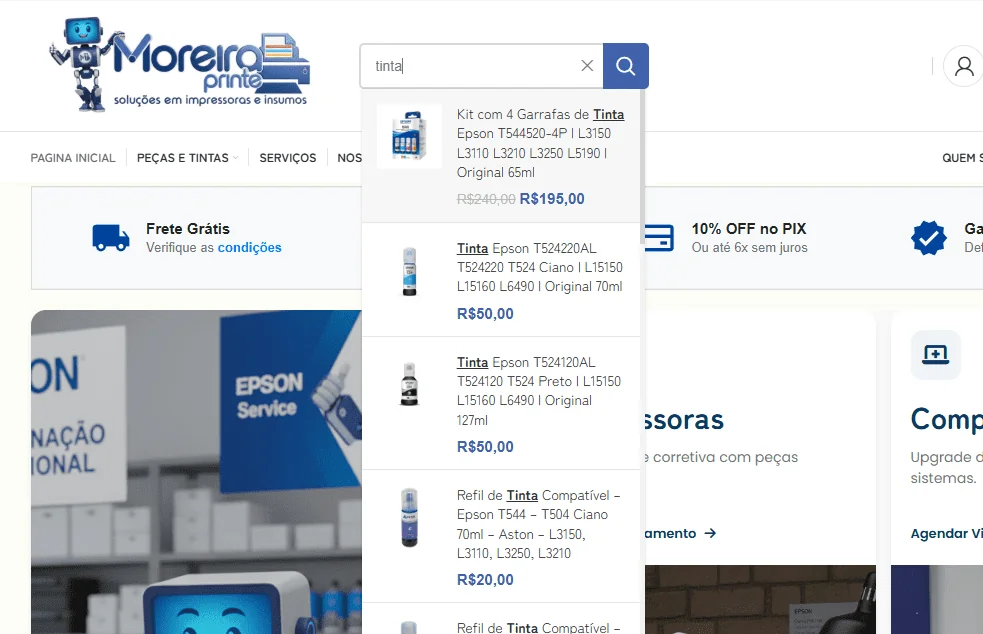
Task: Click the struck-through R$240,00 old price
Action: tap(486, 199)
